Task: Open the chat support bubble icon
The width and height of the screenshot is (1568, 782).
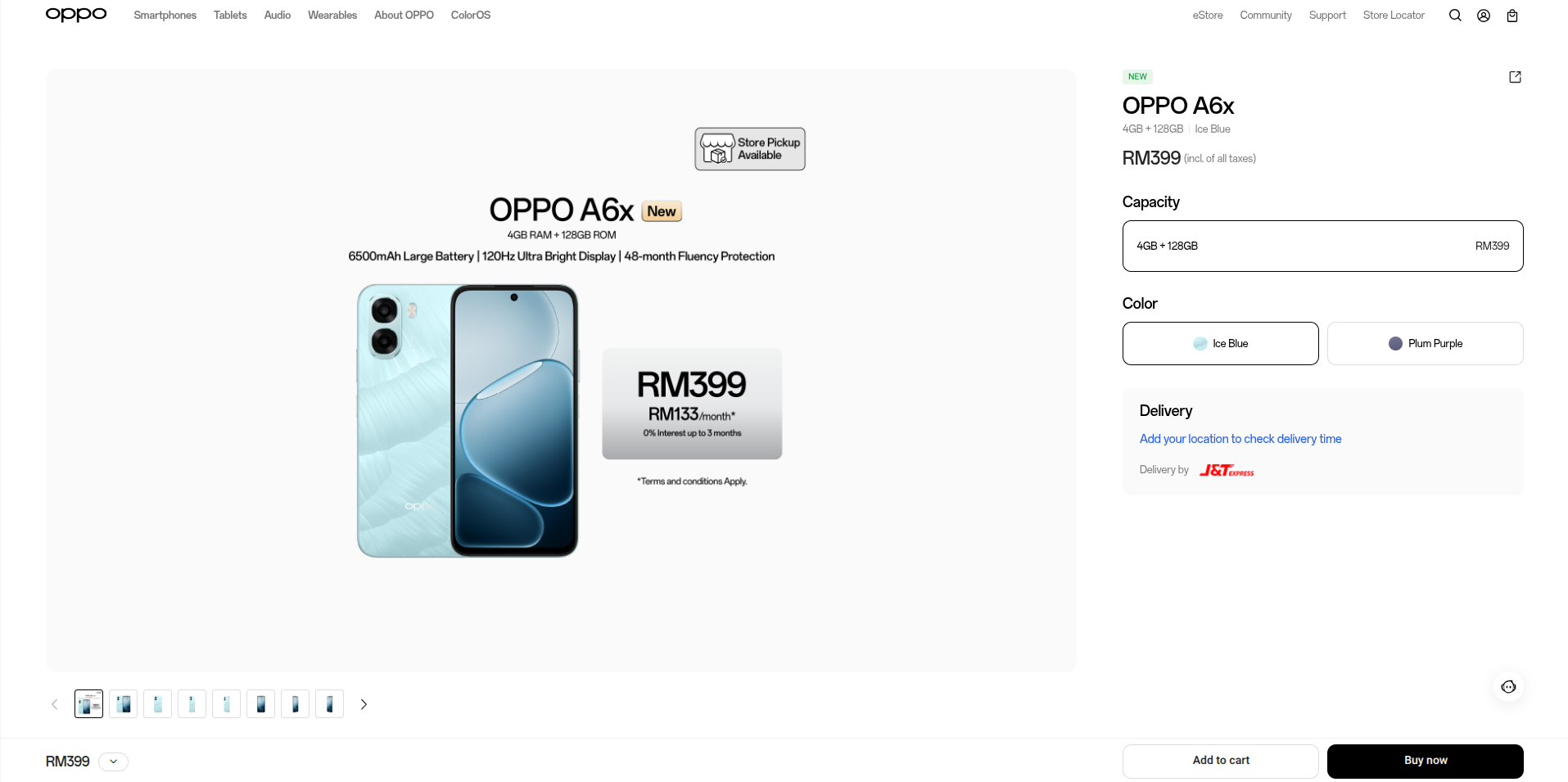Action: coord(1508,687)
